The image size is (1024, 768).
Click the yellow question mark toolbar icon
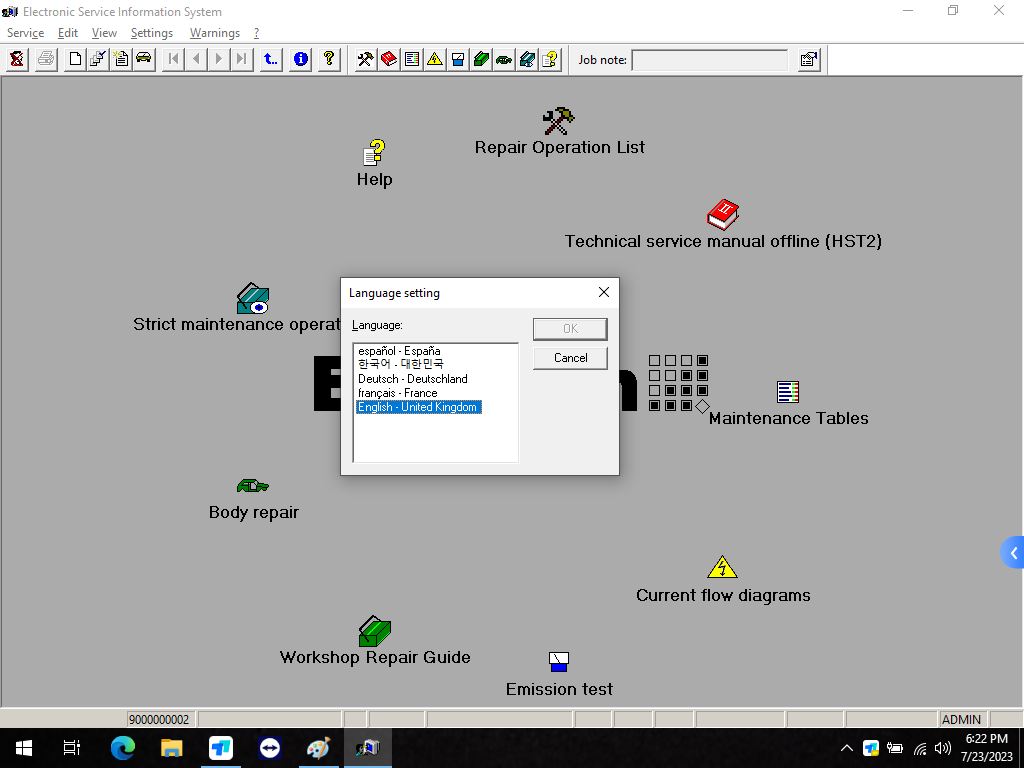(328, 59)
